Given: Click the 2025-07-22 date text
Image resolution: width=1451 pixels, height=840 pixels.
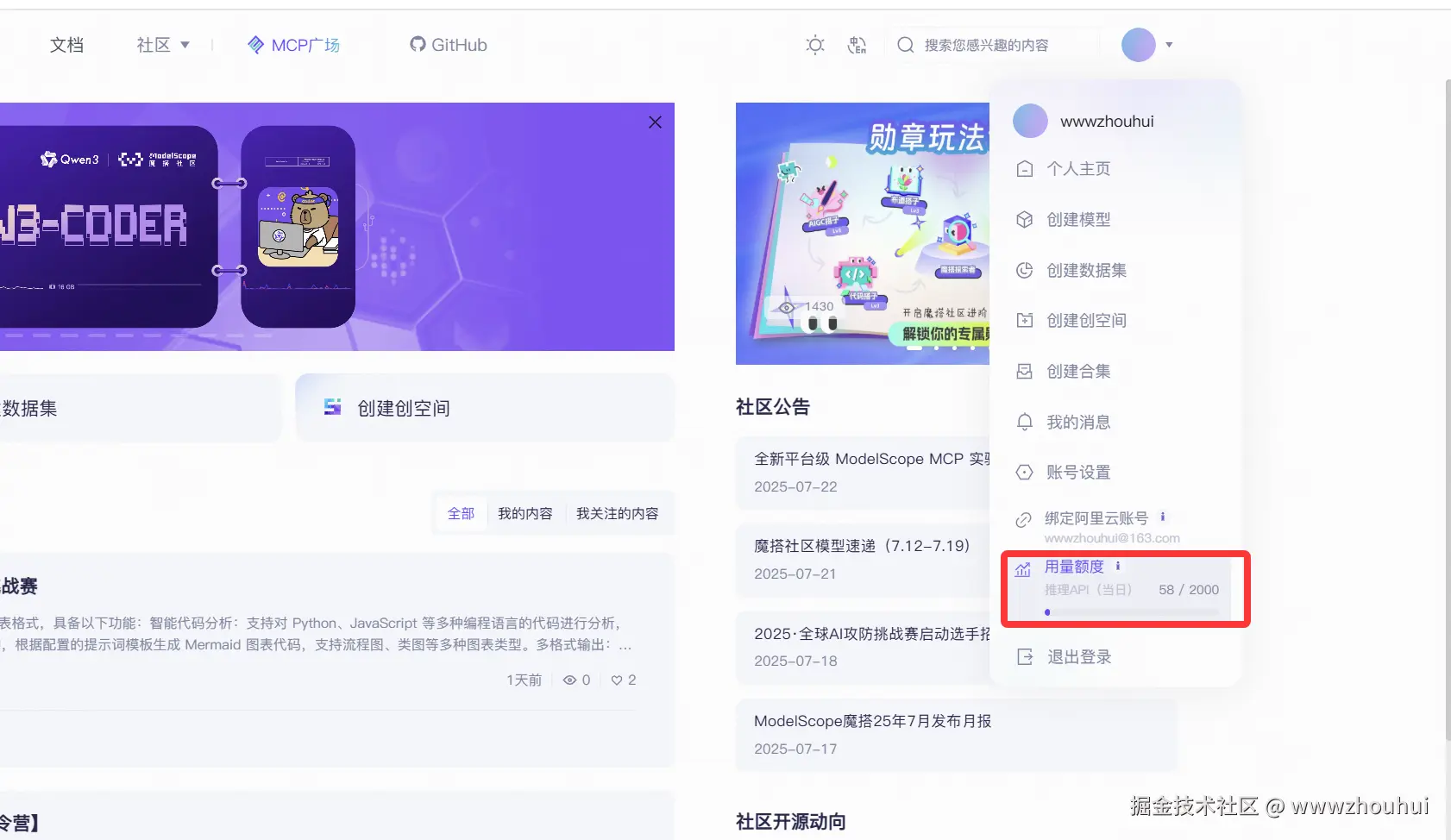Looking at the screenshot, I should click(795, 486).
